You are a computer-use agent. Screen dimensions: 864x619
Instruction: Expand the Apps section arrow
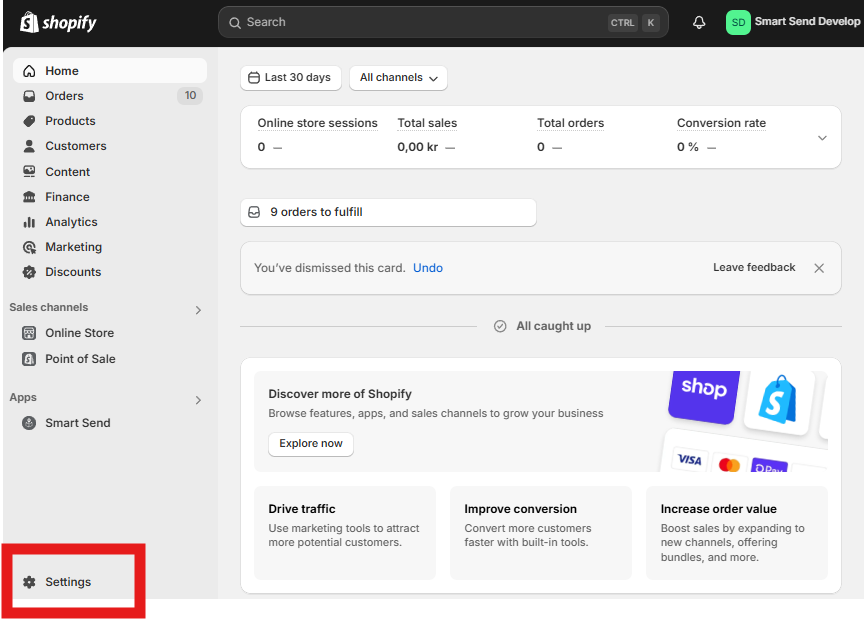click(x=198, y=400)
